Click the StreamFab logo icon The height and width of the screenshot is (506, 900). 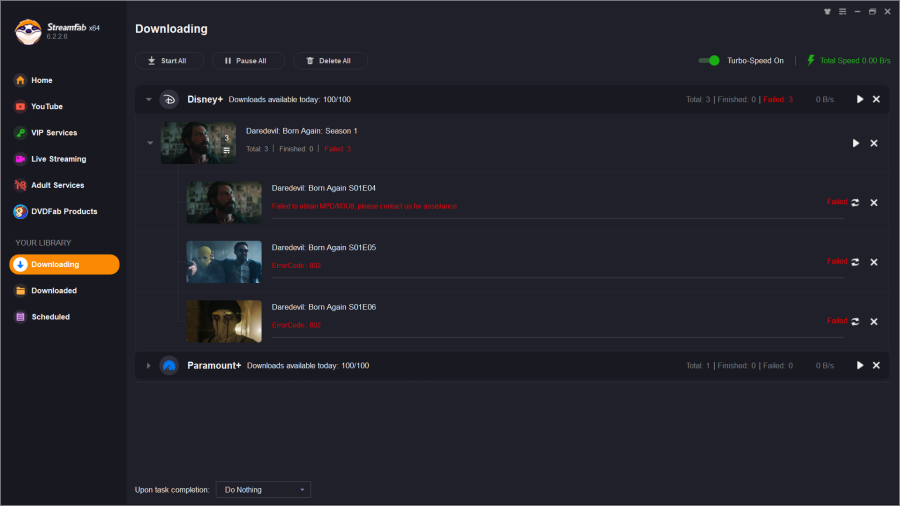(27, 32)
